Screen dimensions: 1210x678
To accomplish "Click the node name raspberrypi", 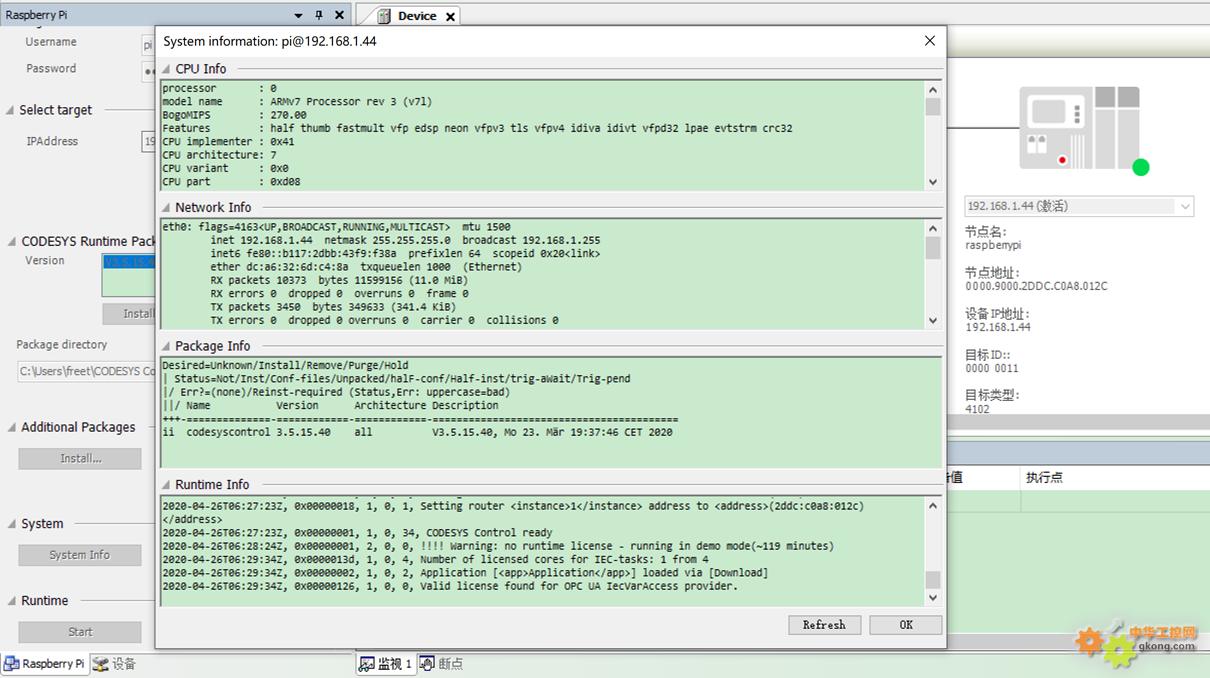I will click(x=993, y=245).
